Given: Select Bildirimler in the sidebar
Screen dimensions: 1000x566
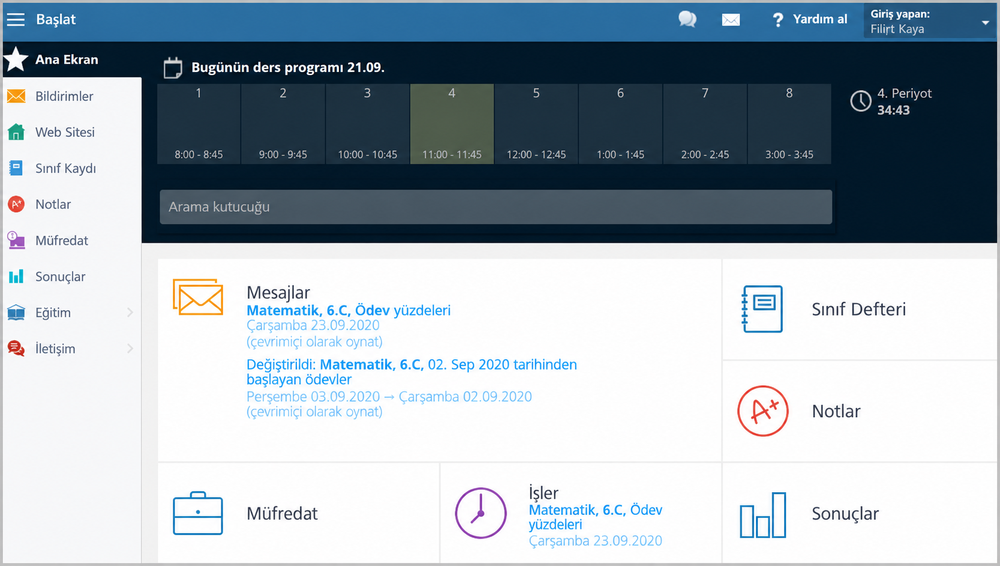Looking at the screenshot, I should (x=72, y=96).
